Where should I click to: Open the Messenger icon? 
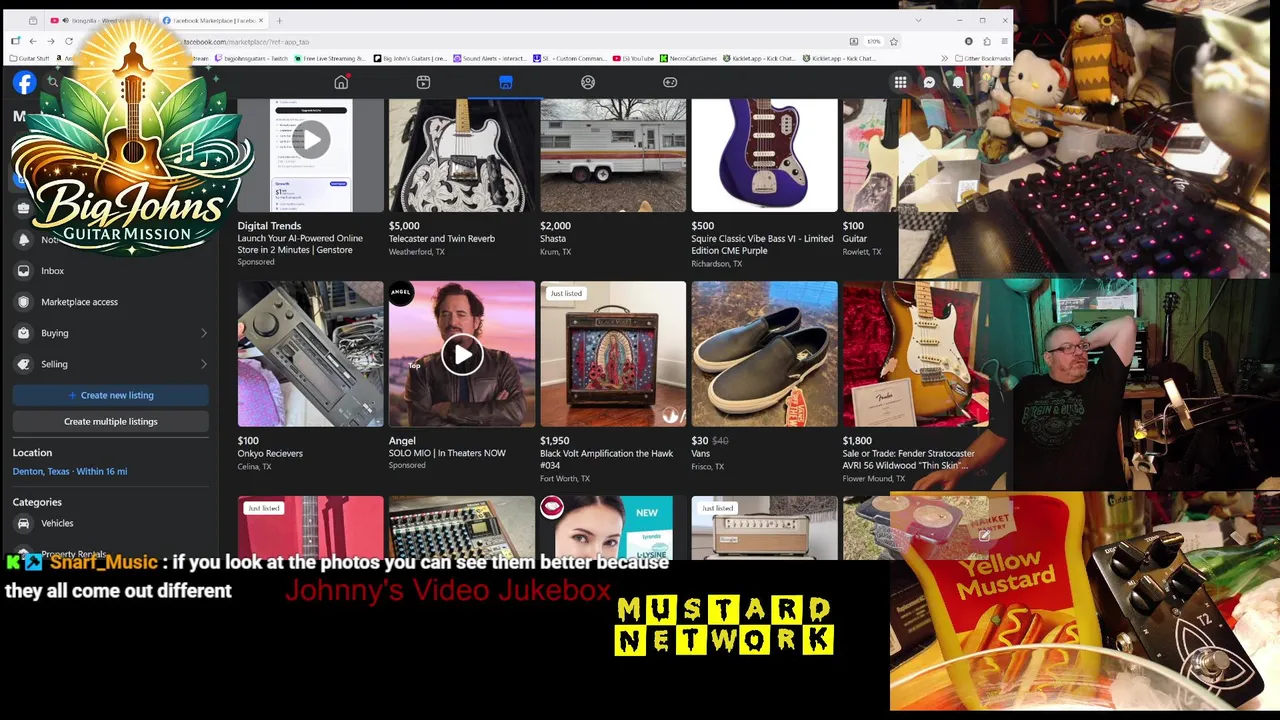(x=929, y=83)
